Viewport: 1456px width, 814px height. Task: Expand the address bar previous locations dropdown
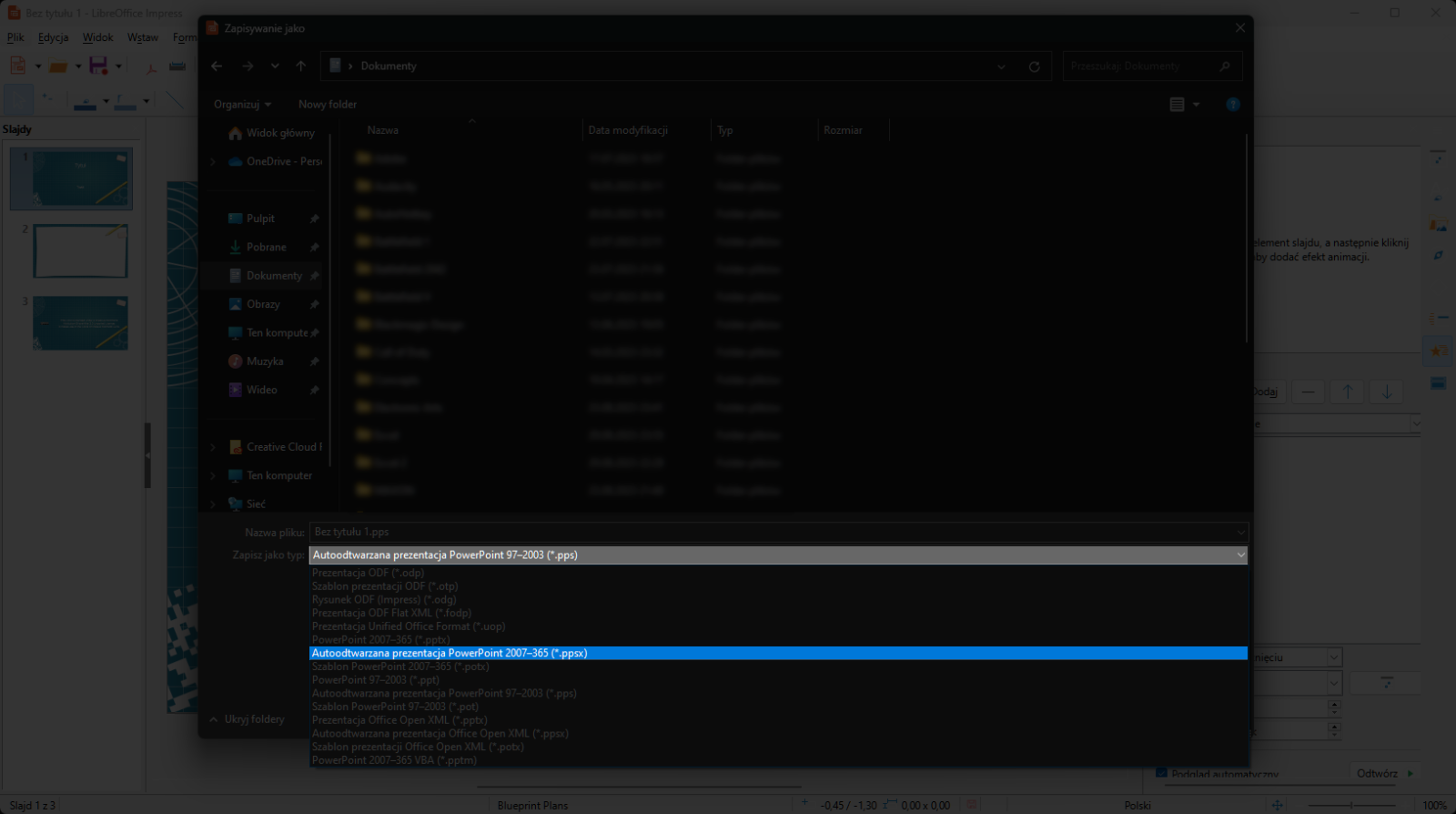click(1001, 66)
